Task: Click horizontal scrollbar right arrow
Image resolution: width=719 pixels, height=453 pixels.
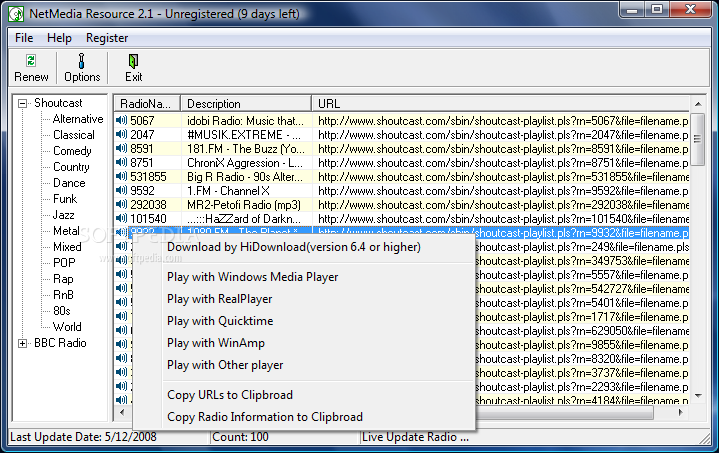Action: [680, 412]
